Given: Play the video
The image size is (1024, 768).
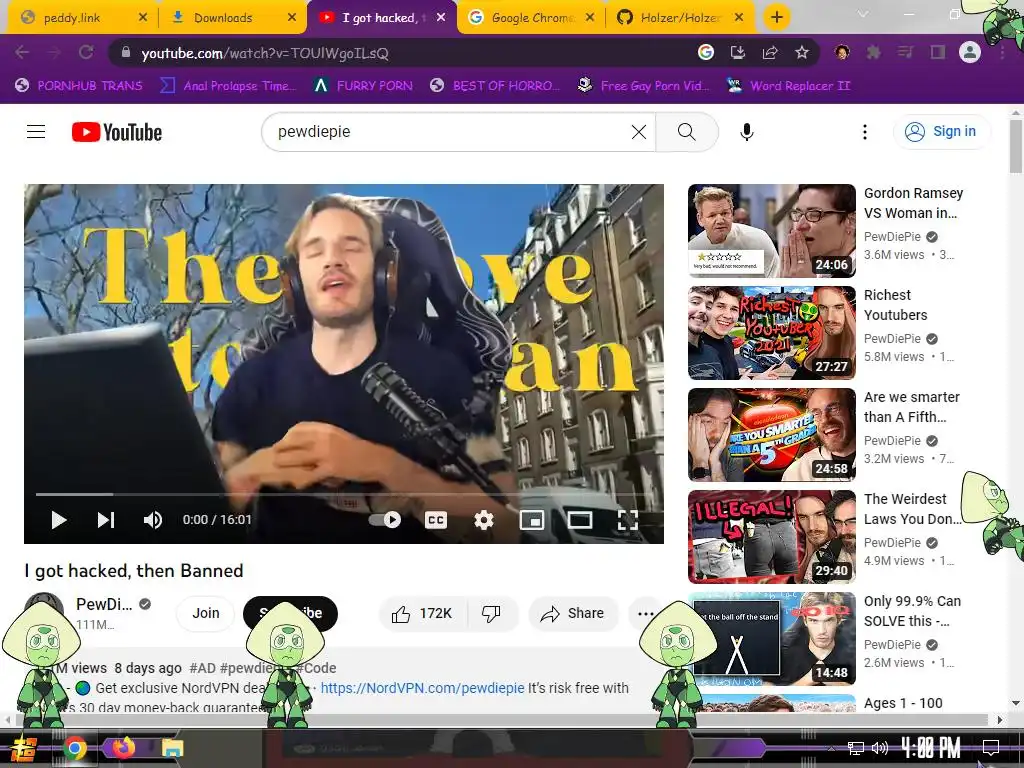Looking at the screenshot, I should (59, 520).
